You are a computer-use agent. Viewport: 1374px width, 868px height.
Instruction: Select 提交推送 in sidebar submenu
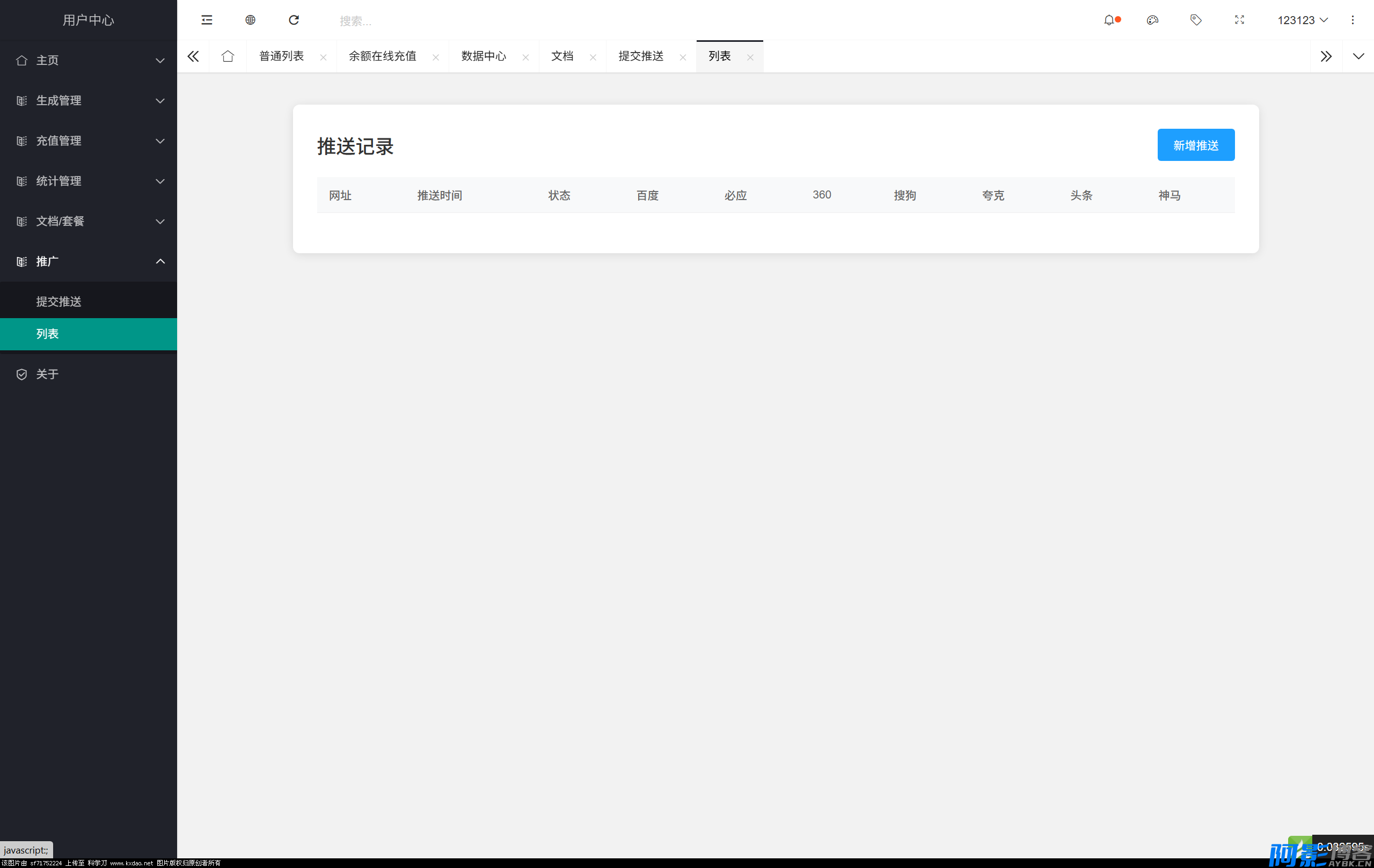pos(59,301)
